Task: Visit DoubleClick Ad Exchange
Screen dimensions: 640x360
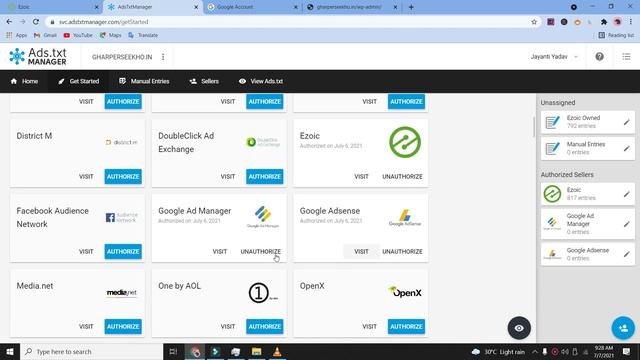Action: pos(228,177)
